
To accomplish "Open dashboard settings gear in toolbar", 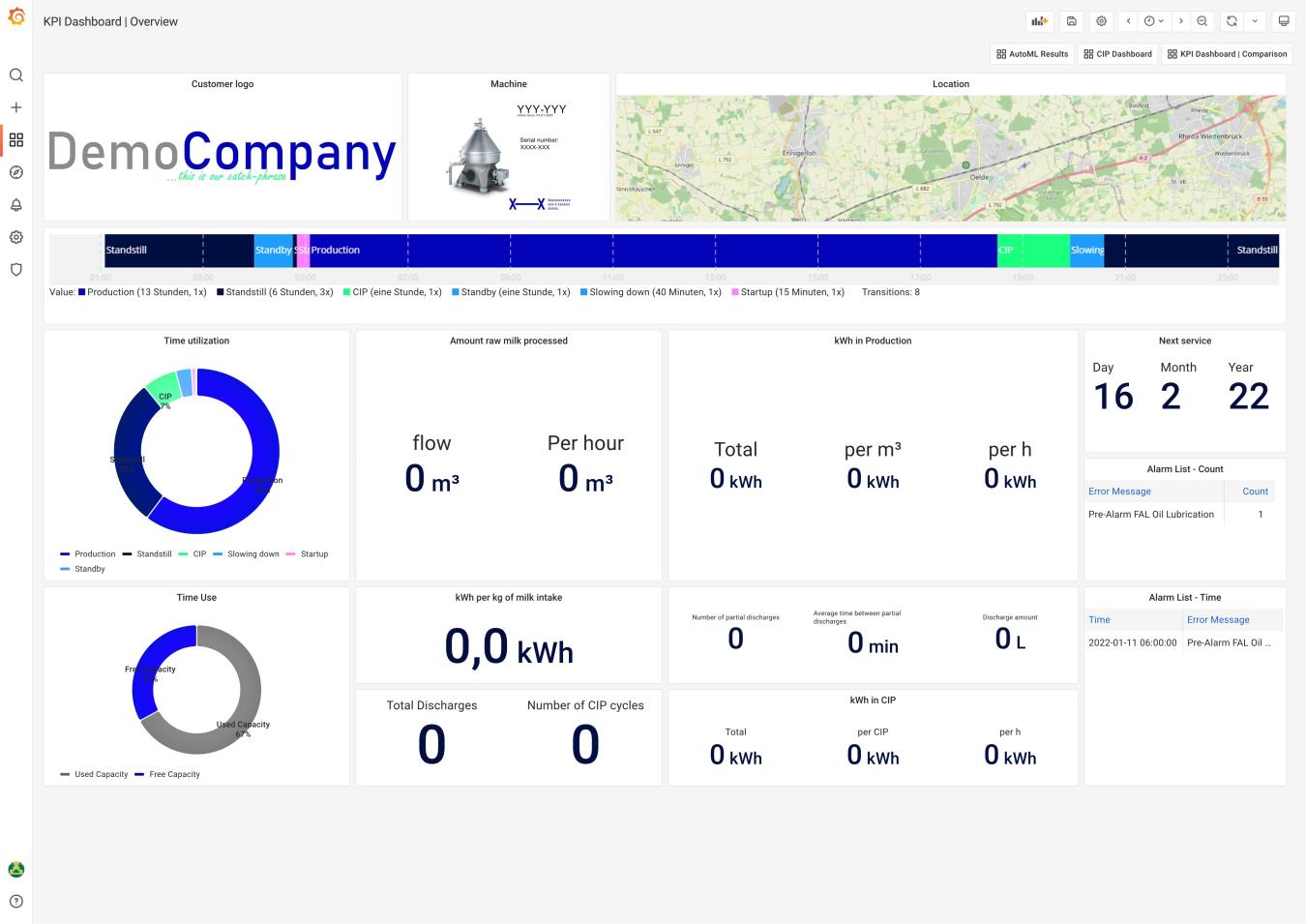I will [x=1101, y=21].
